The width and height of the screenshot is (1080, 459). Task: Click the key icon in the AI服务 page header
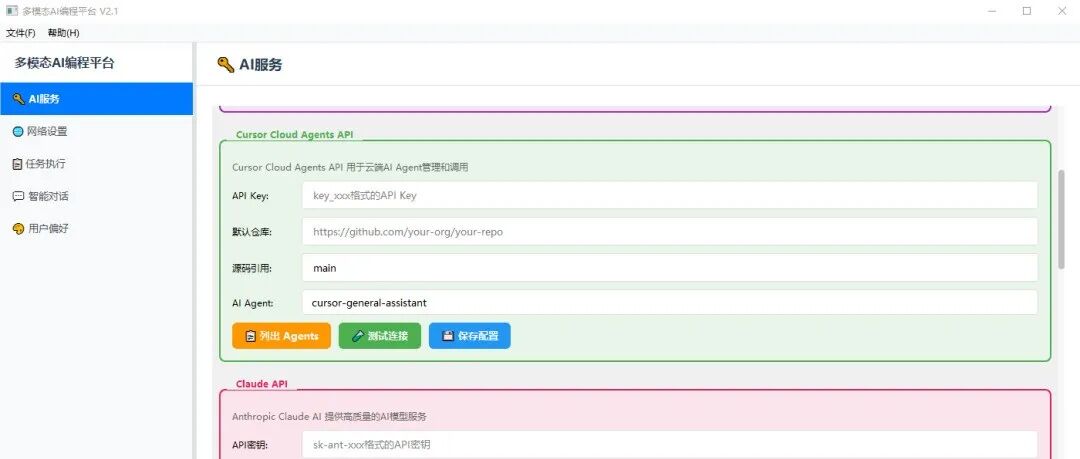coord(225,65)
